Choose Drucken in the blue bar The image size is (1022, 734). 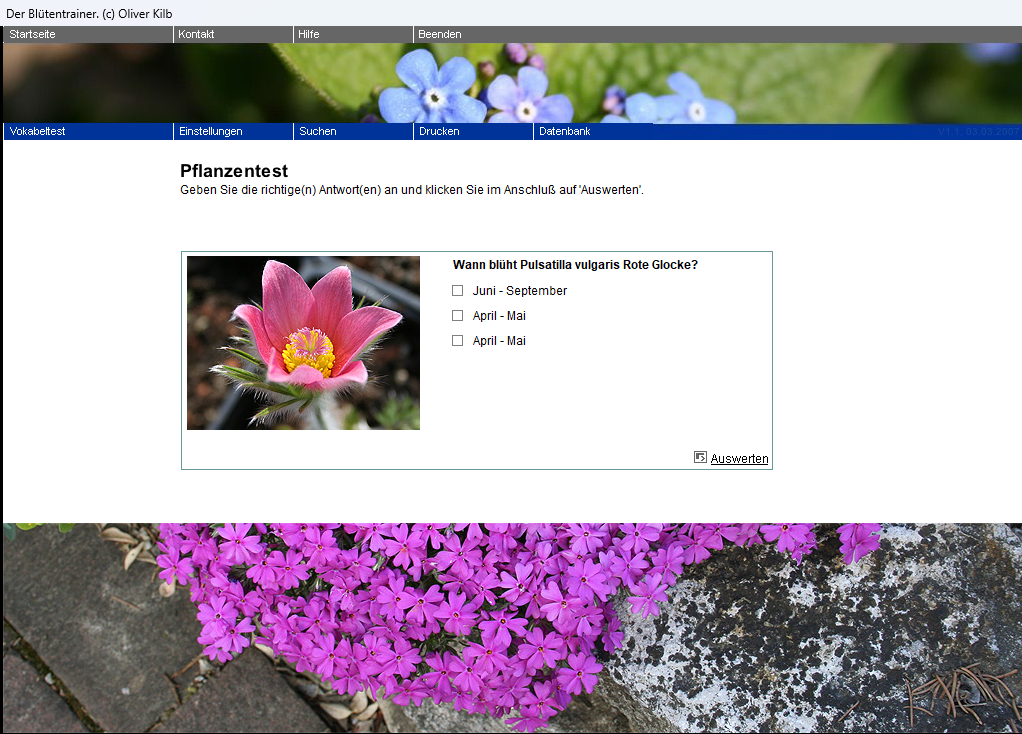point(439,131)
